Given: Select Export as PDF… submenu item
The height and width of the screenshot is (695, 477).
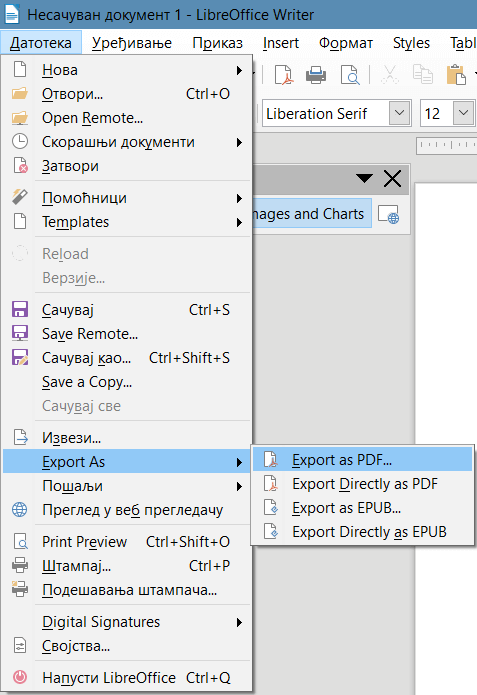Looking at the screenshot, I should [x=363, y=460].
